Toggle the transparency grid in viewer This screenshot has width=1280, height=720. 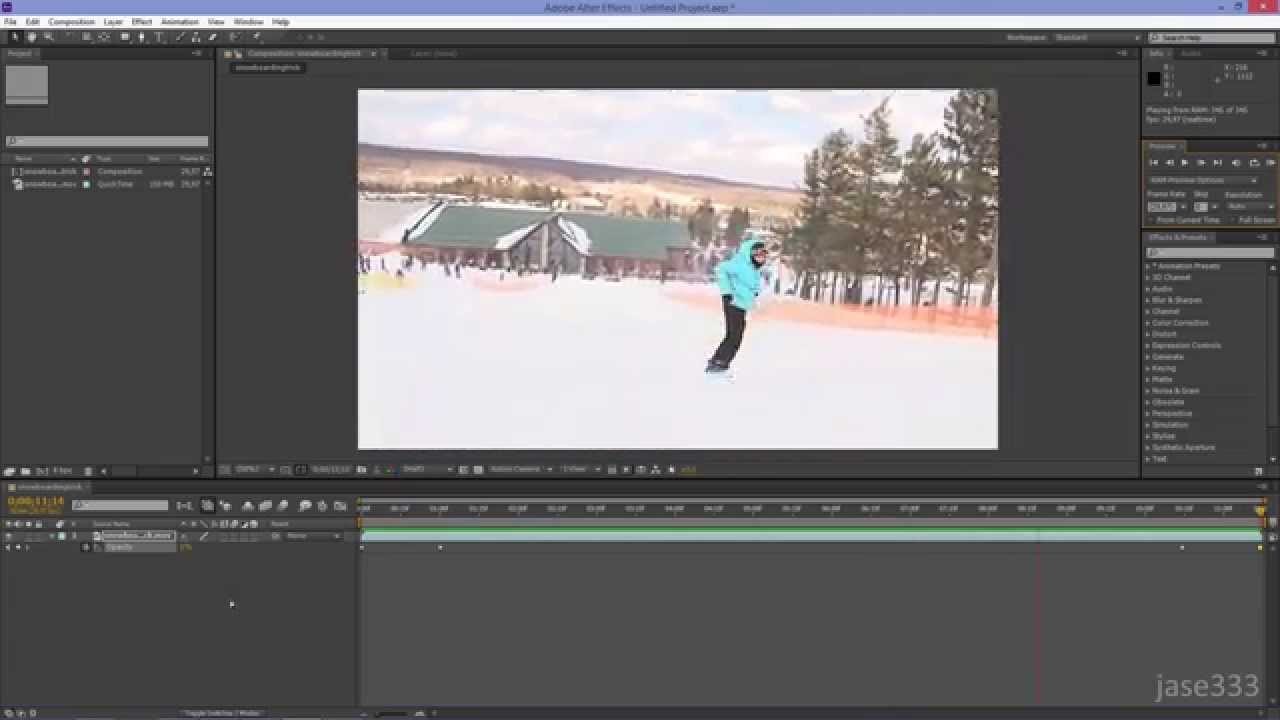477,469
